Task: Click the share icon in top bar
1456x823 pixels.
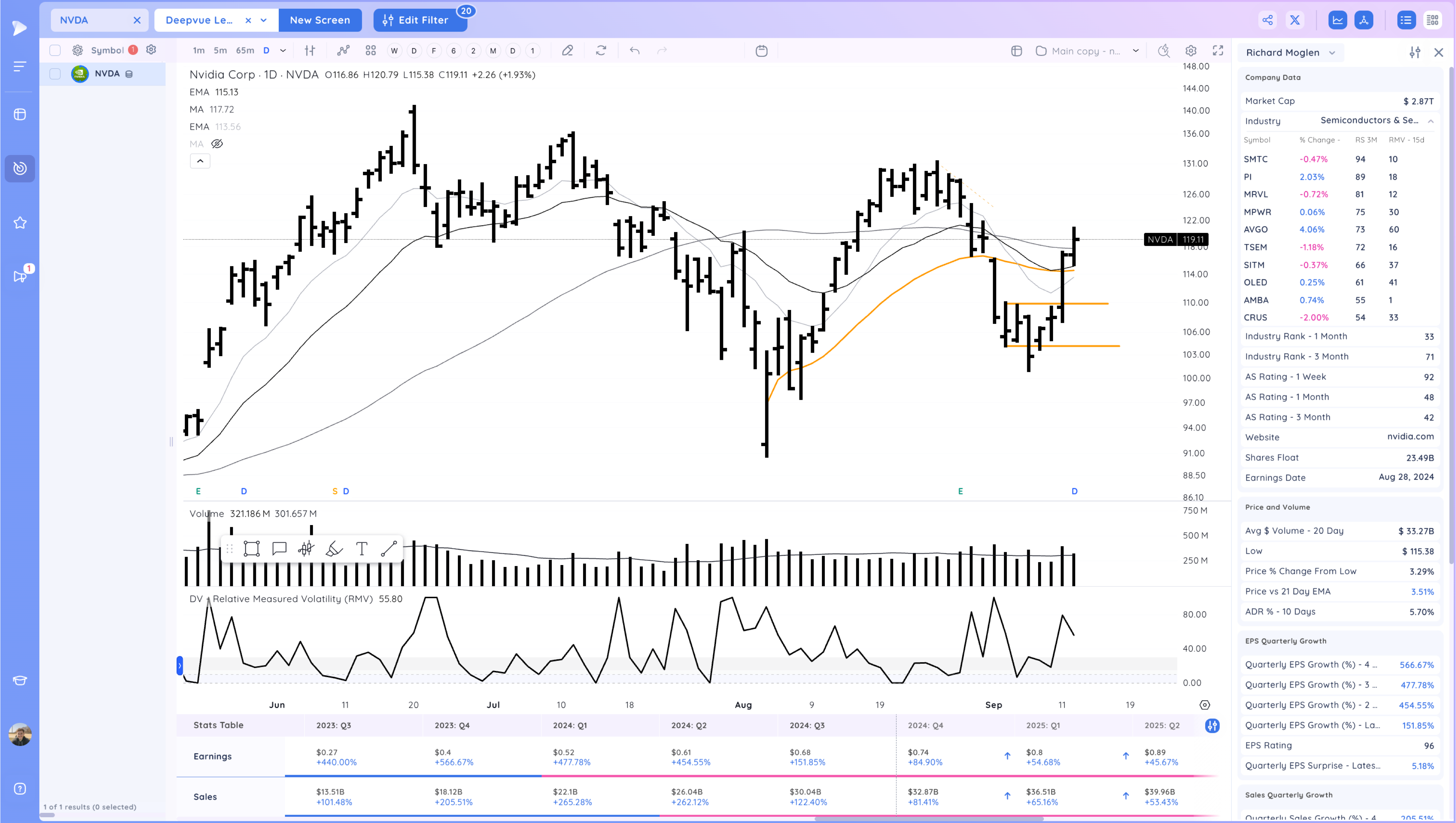Action: (1267, 20)
